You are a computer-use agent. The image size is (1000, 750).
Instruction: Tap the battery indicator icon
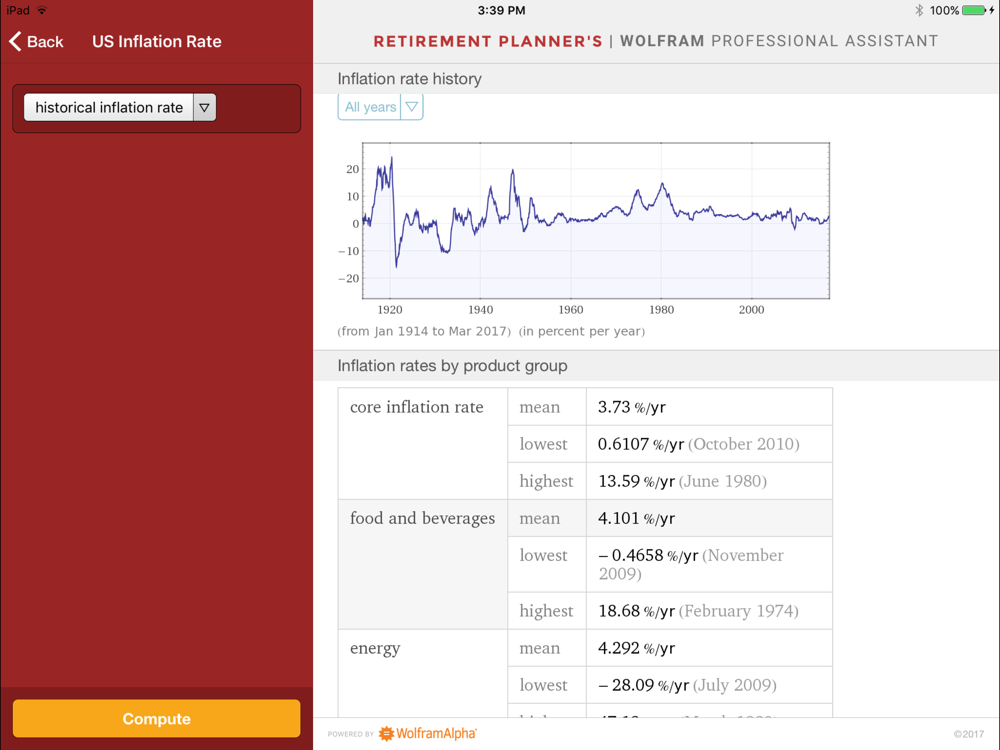point(974,10)
